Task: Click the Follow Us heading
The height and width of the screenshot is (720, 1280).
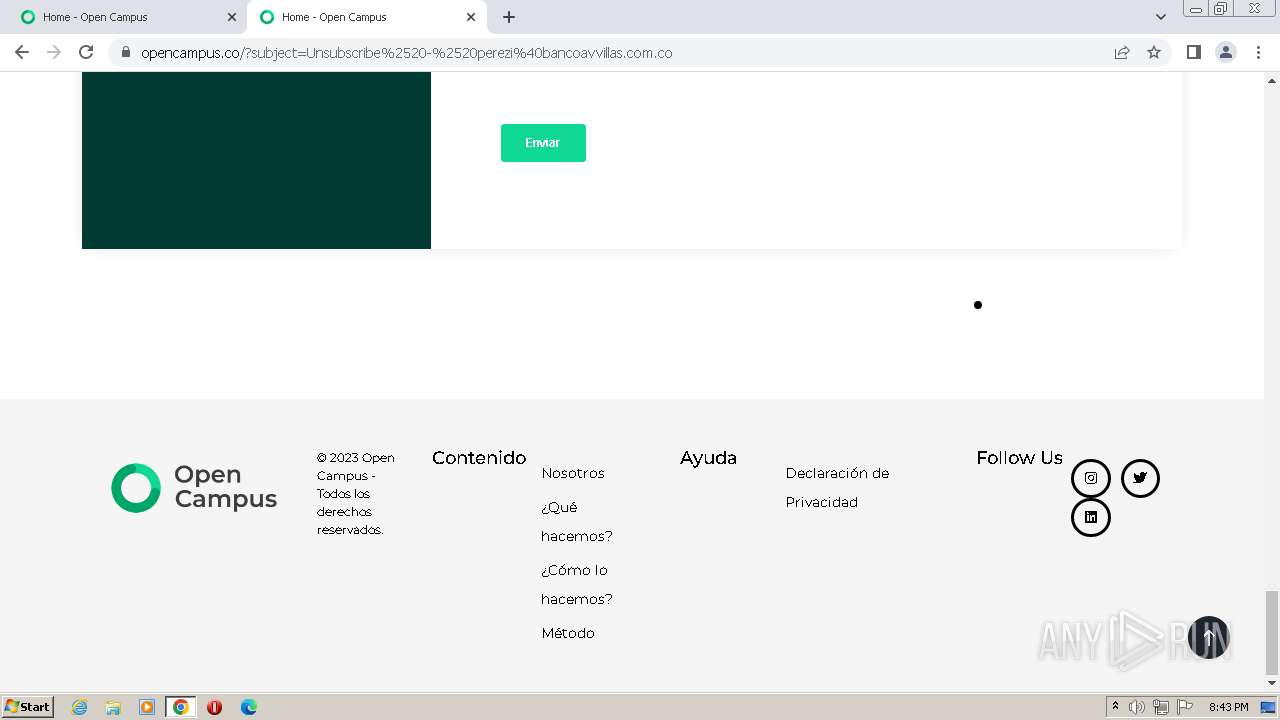Action: coord(1019,458)
